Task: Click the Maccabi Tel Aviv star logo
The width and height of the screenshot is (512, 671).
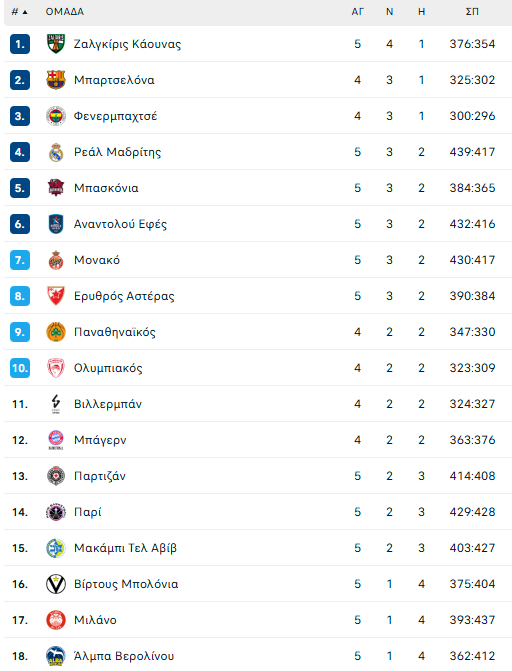Action: (56, 548)
